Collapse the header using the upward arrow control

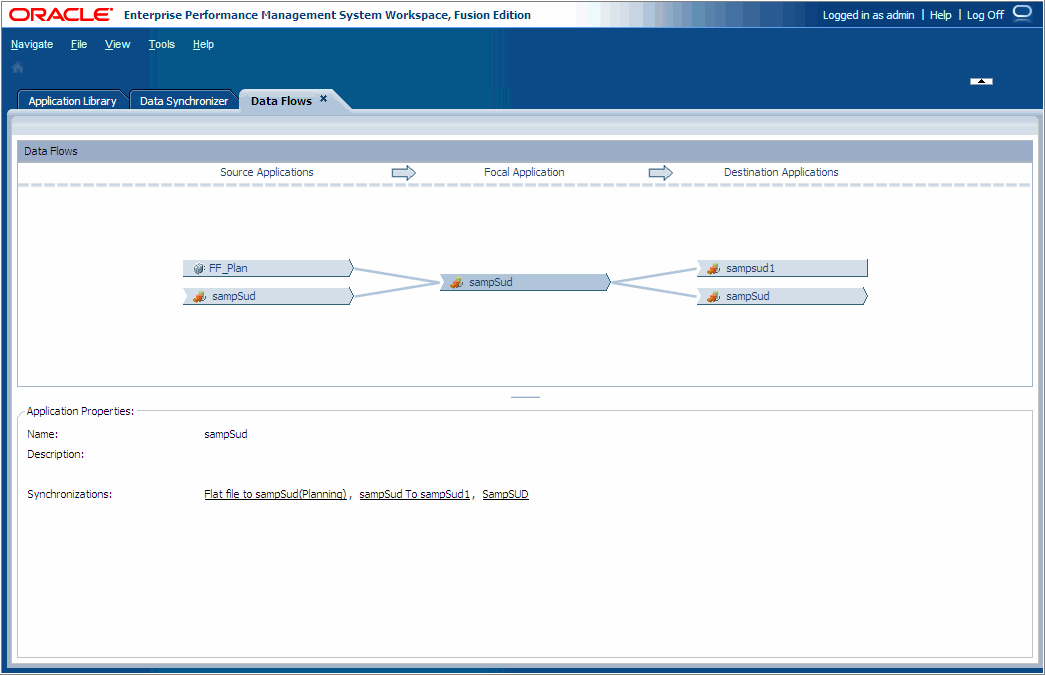(981, 80)
